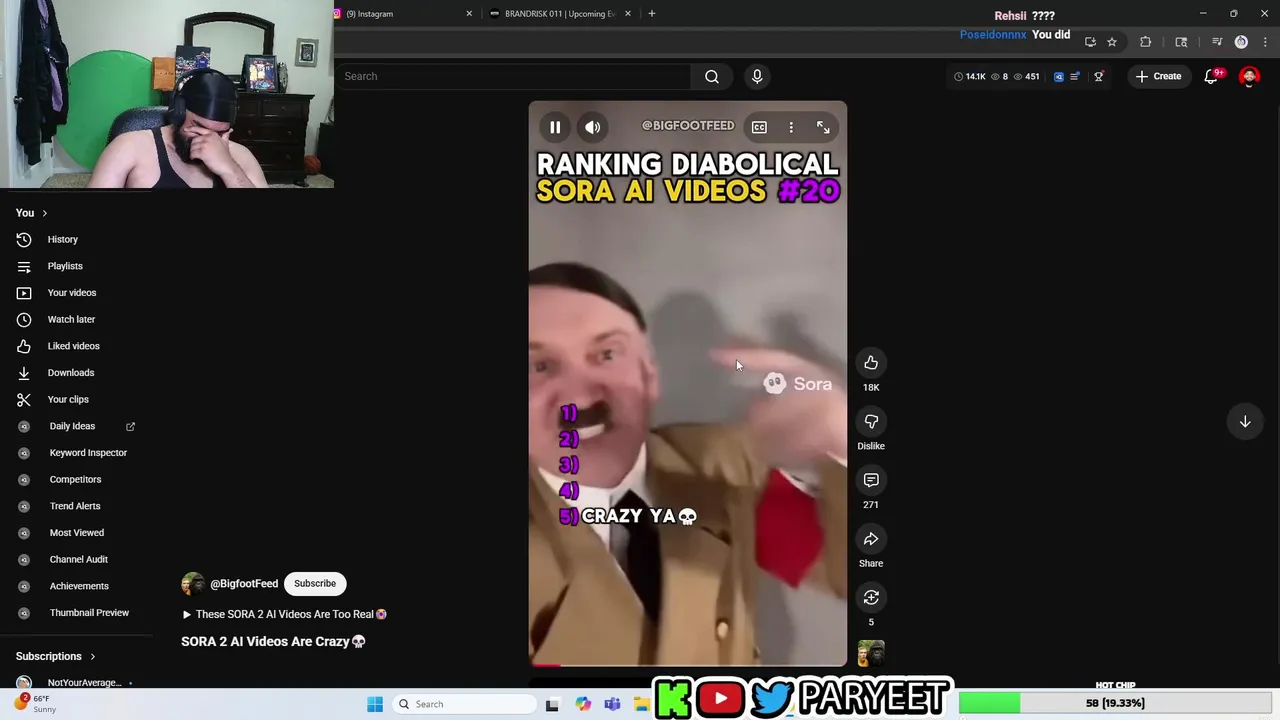
Task: Open the BigfootFeed avatar beside Subscribe
Action: (x=192, y=584)
